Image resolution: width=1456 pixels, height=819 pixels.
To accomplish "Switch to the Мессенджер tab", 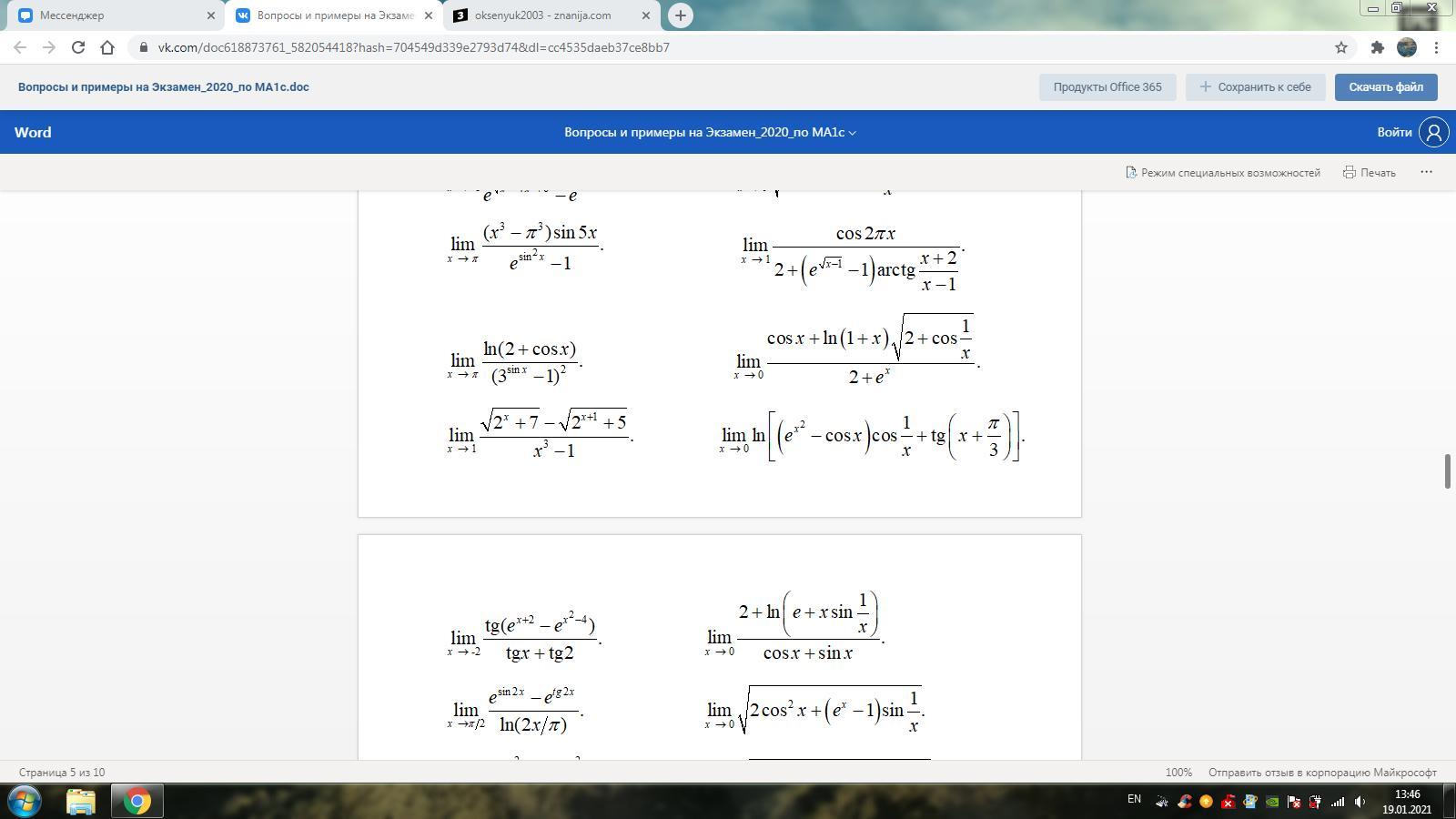I will [x=114, y=15].
